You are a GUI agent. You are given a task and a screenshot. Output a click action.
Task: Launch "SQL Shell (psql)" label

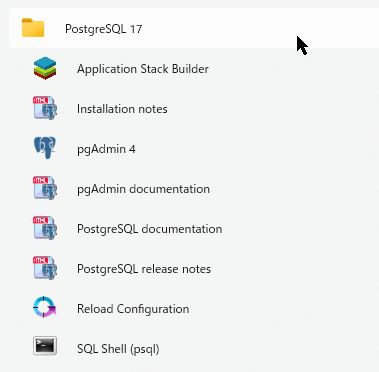[118, 349]
